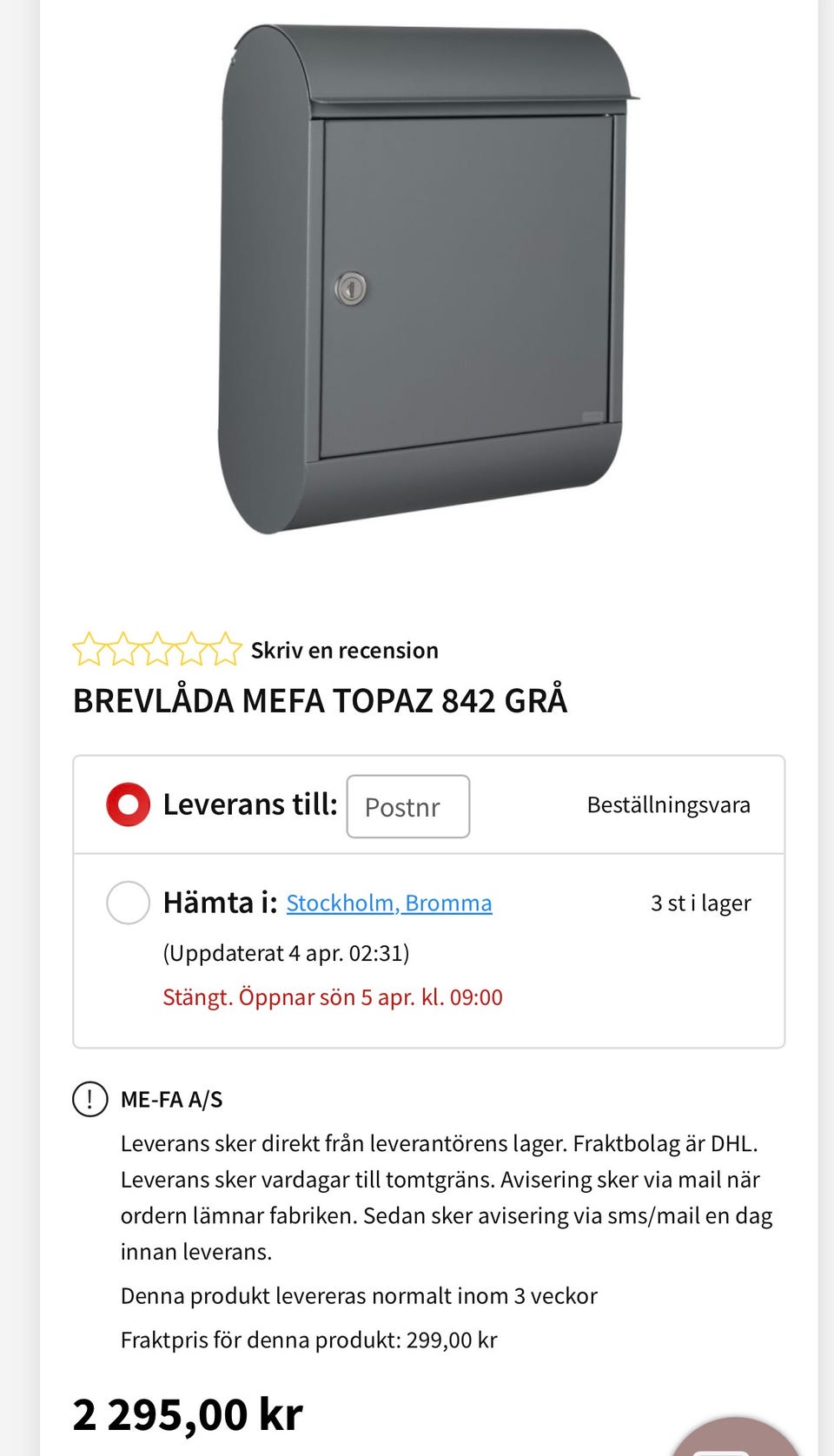Click the second rating star
Image resolution: width=834 pixels, height=1456 pixels.
coord(122,650)
